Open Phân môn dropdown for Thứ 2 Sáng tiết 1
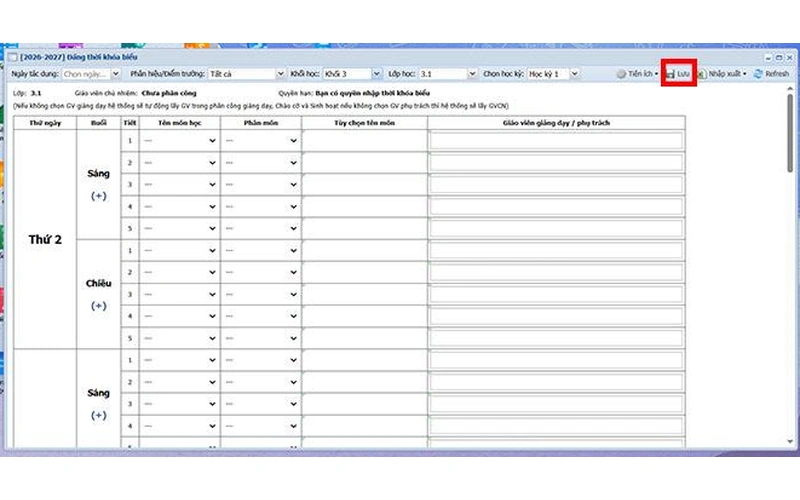 [261, 141]
